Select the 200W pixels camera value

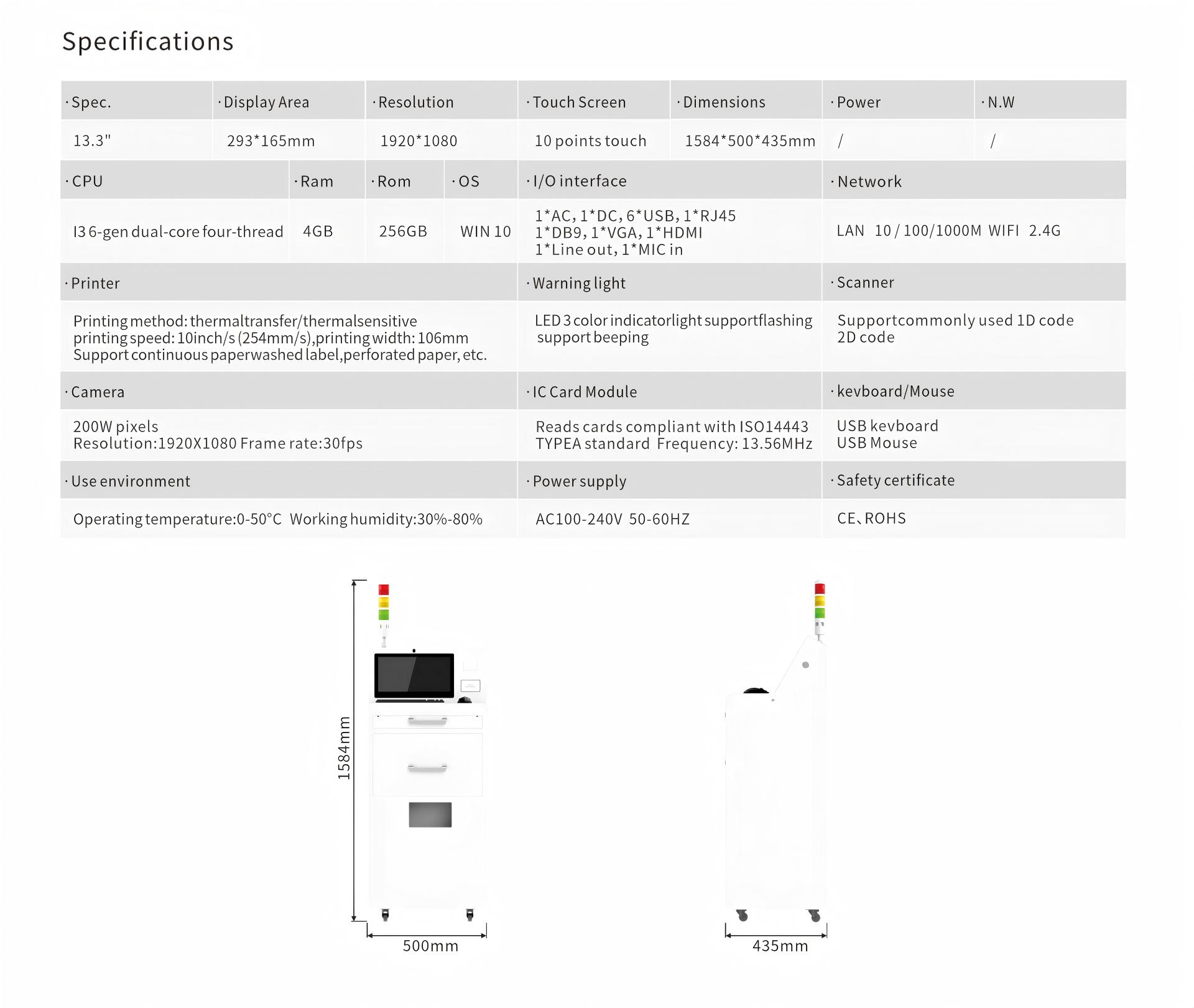point(116,427)
